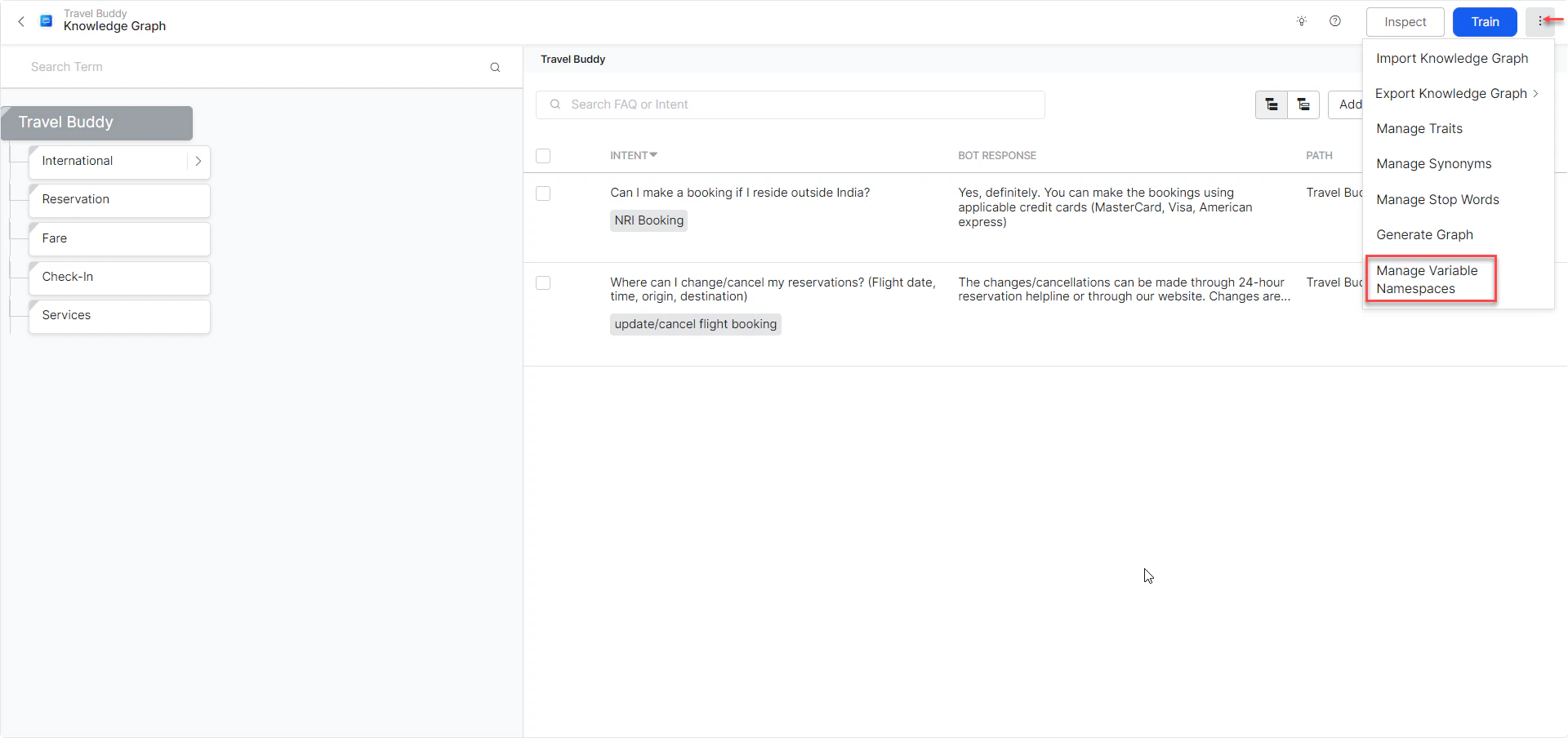Toggle the INTENT column sort arrow
The image size is (1568, 738).
click(x=654, y=154)
